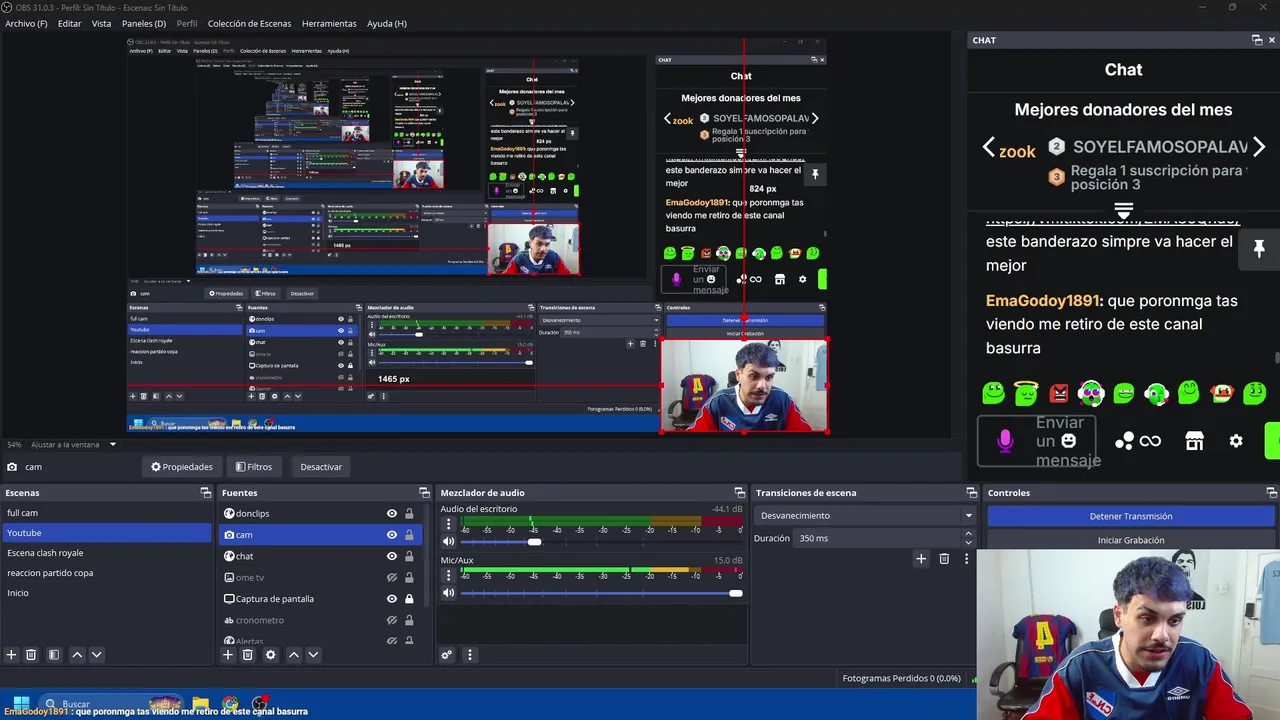Image resolution: width=1280 pixels, height=720 pixels.
Task: Open Filtros for selected source
Action: pos(254,467)
